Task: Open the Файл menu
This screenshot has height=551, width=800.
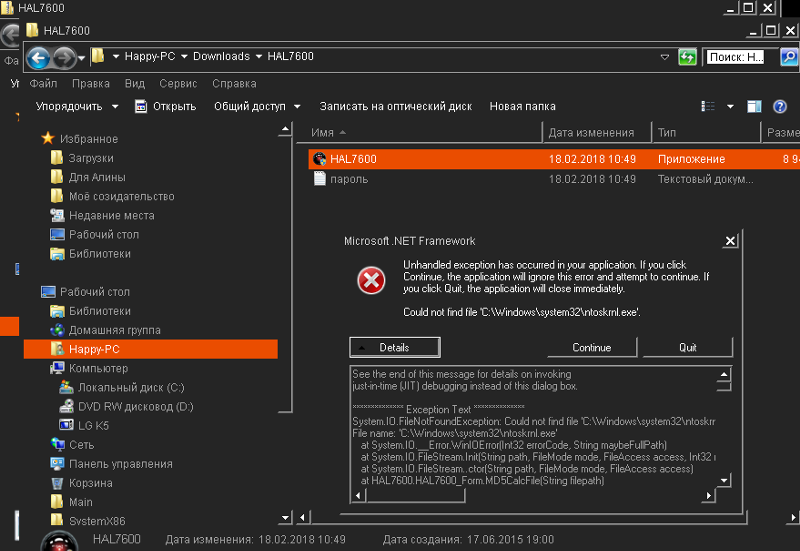Action: click(43, 83)
